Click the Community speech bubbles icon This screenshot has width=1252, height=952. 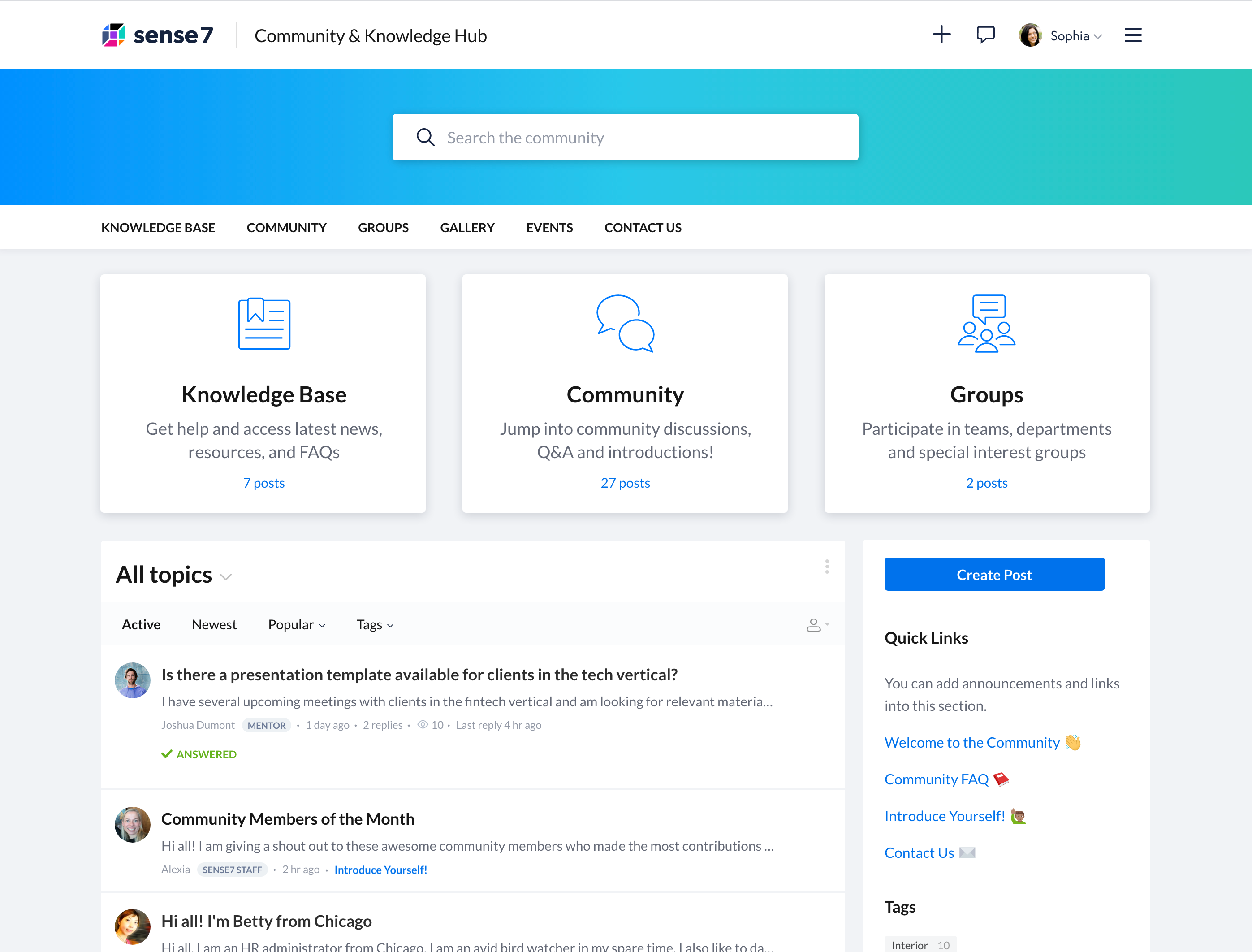[626, 324]
